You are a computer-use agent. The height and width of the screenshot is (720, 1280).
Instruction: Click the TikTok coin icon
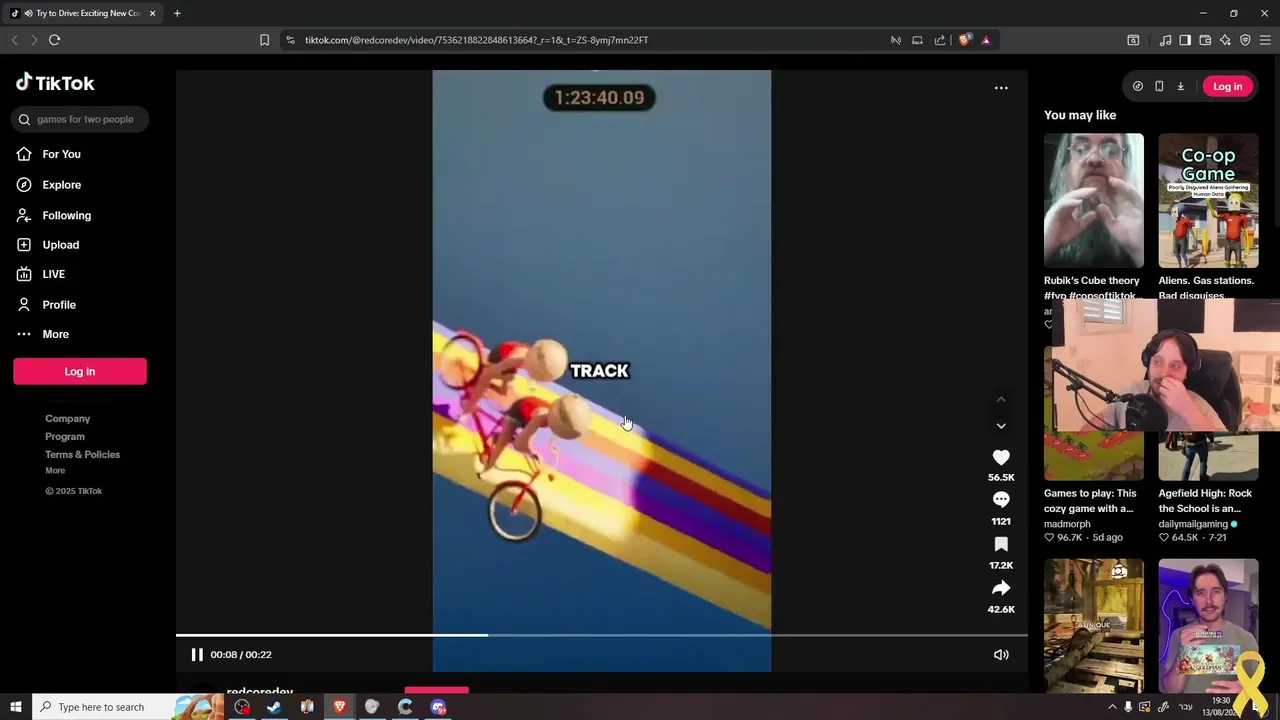click(x=1138, y=86)
